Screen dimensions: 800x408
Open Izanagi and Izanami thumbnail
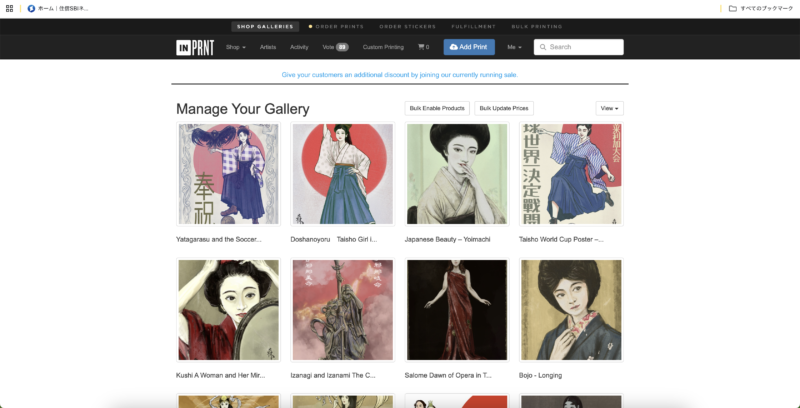[343, 310]
